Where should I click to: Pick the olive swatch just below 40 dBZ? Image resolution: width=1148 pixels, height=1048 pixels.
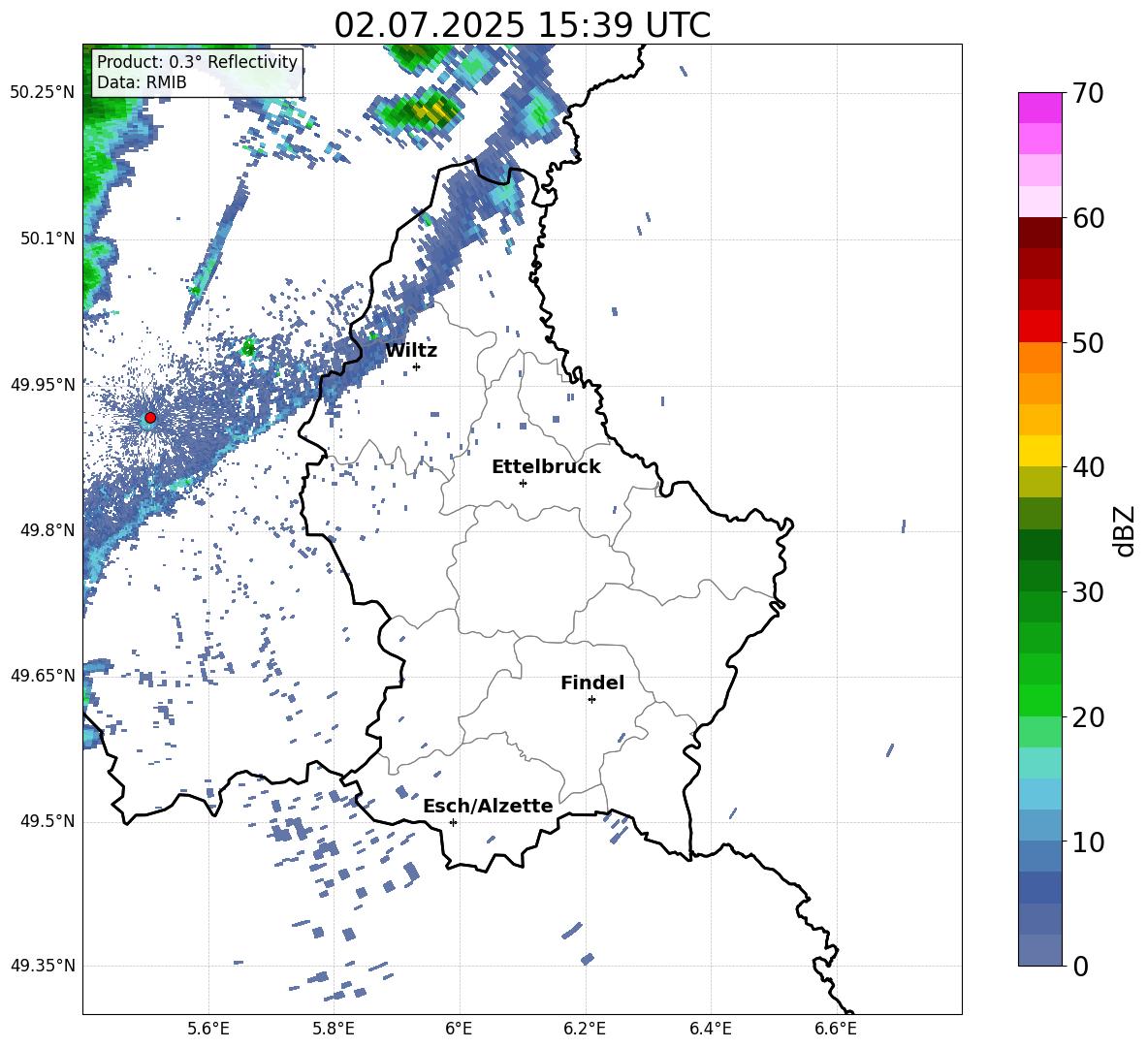click(x=1039, y=482)
